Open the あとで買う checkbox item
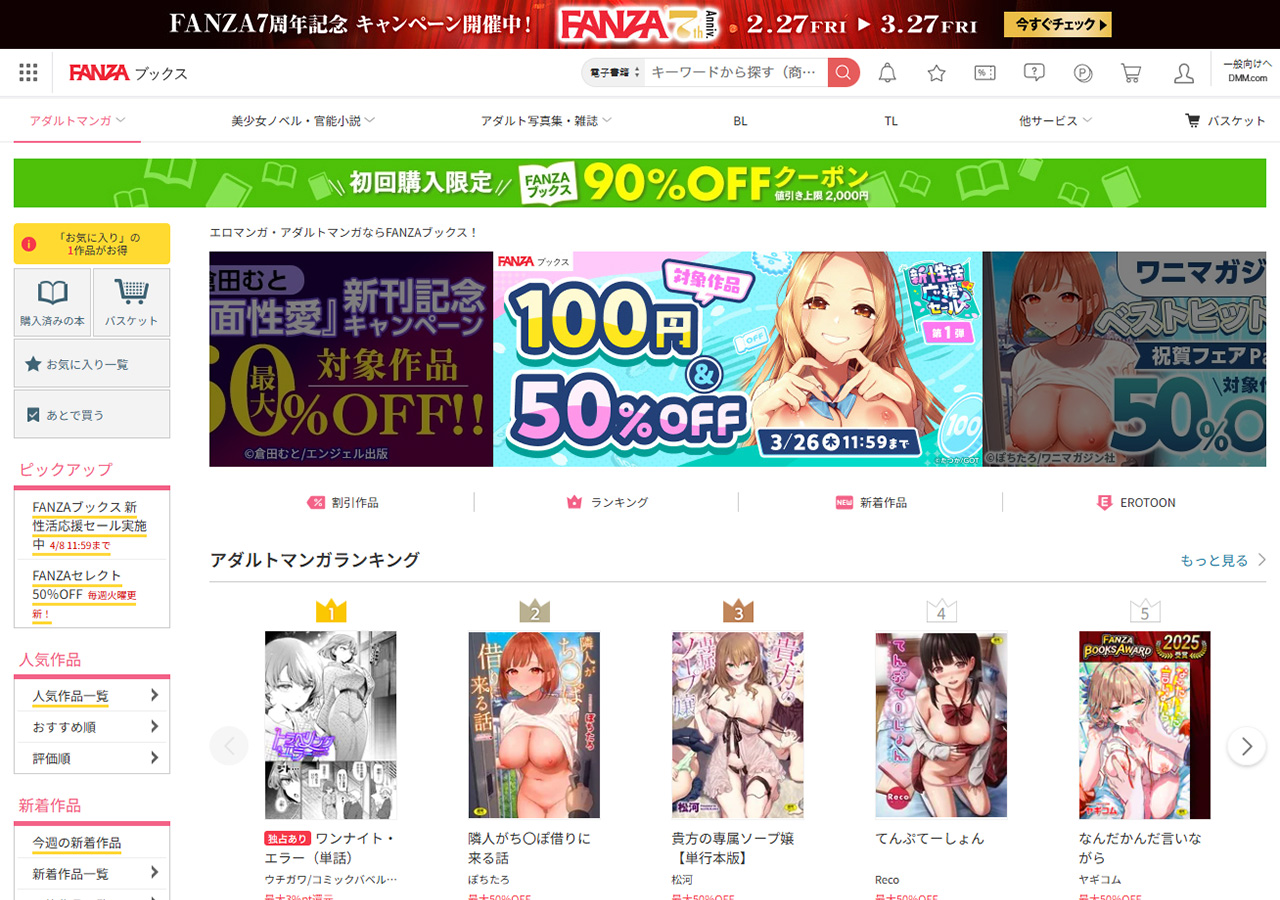The height and width of the screenshot is (900, 1280). click(92, 414)
